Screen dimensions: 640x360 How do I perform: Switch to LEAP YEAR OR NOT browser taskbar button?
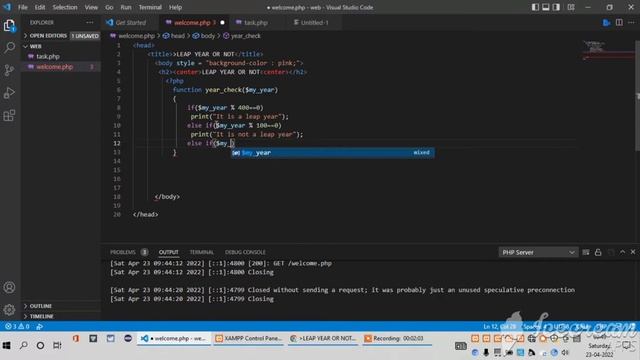pos(323,338)
